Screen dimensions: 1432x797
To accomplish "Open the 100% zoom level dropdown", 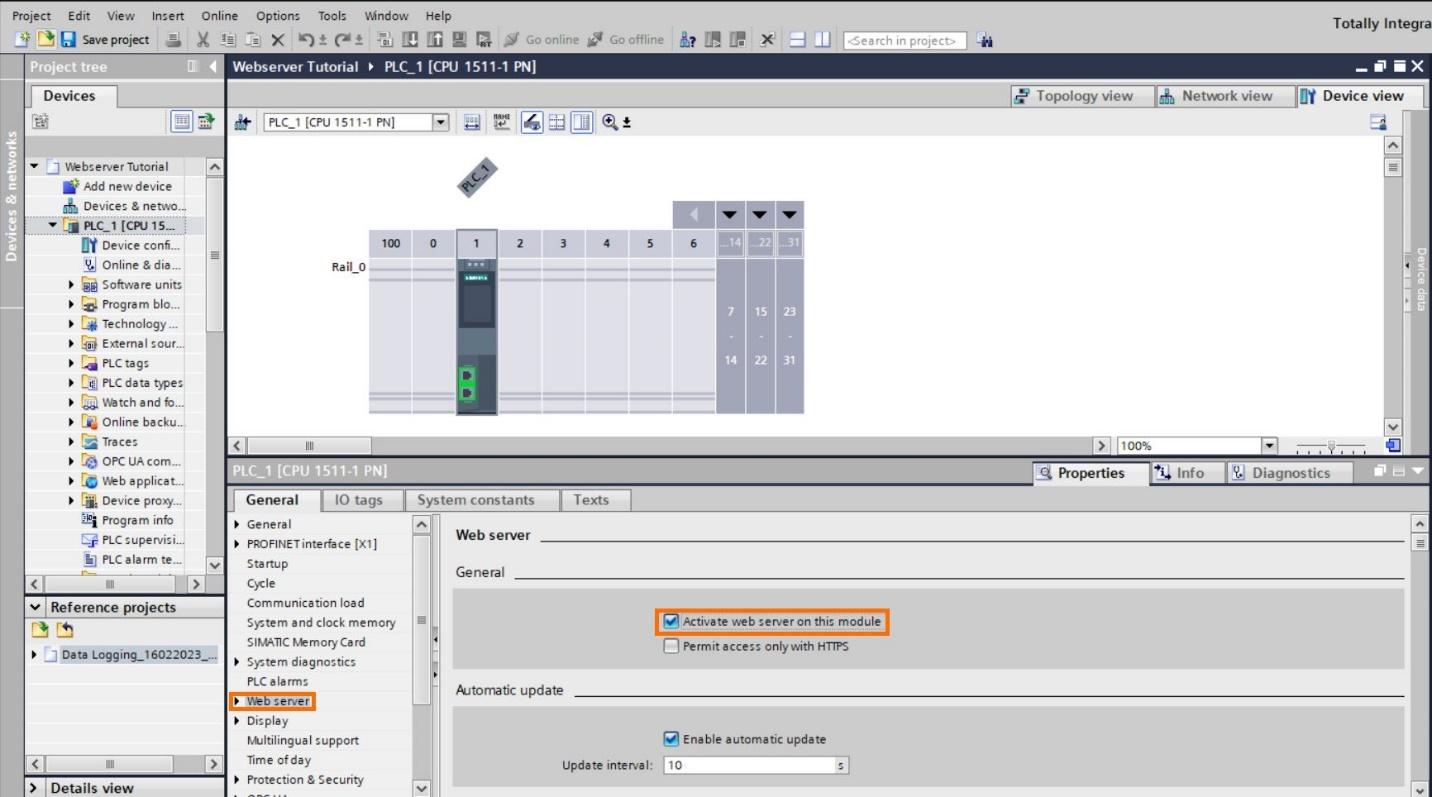I will coord(1268,446).
